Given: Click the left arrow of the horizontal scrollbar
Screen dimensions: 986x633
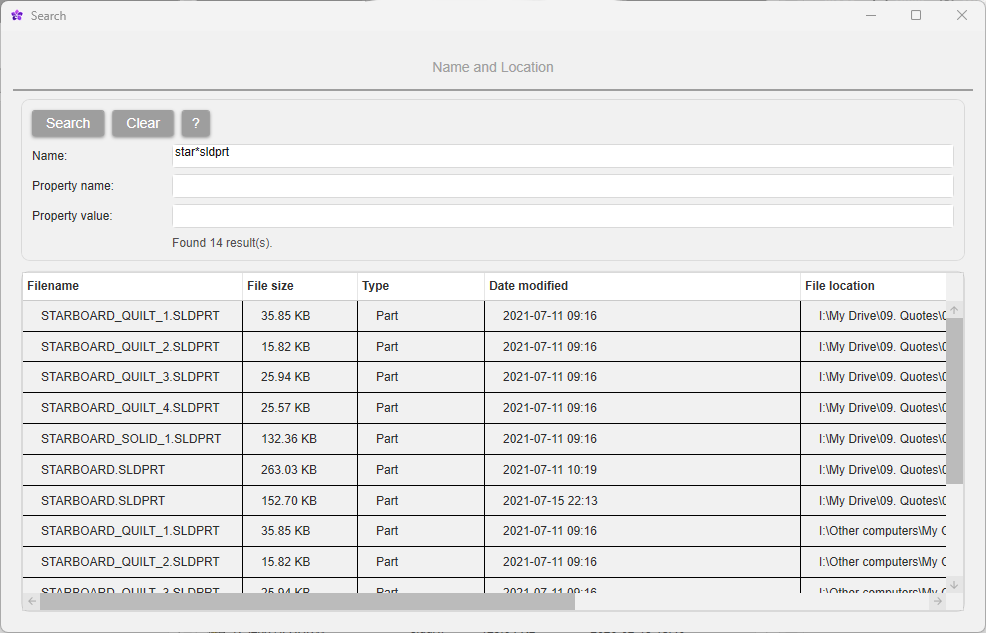Looking at the screenshot, I should coord(30,601).
